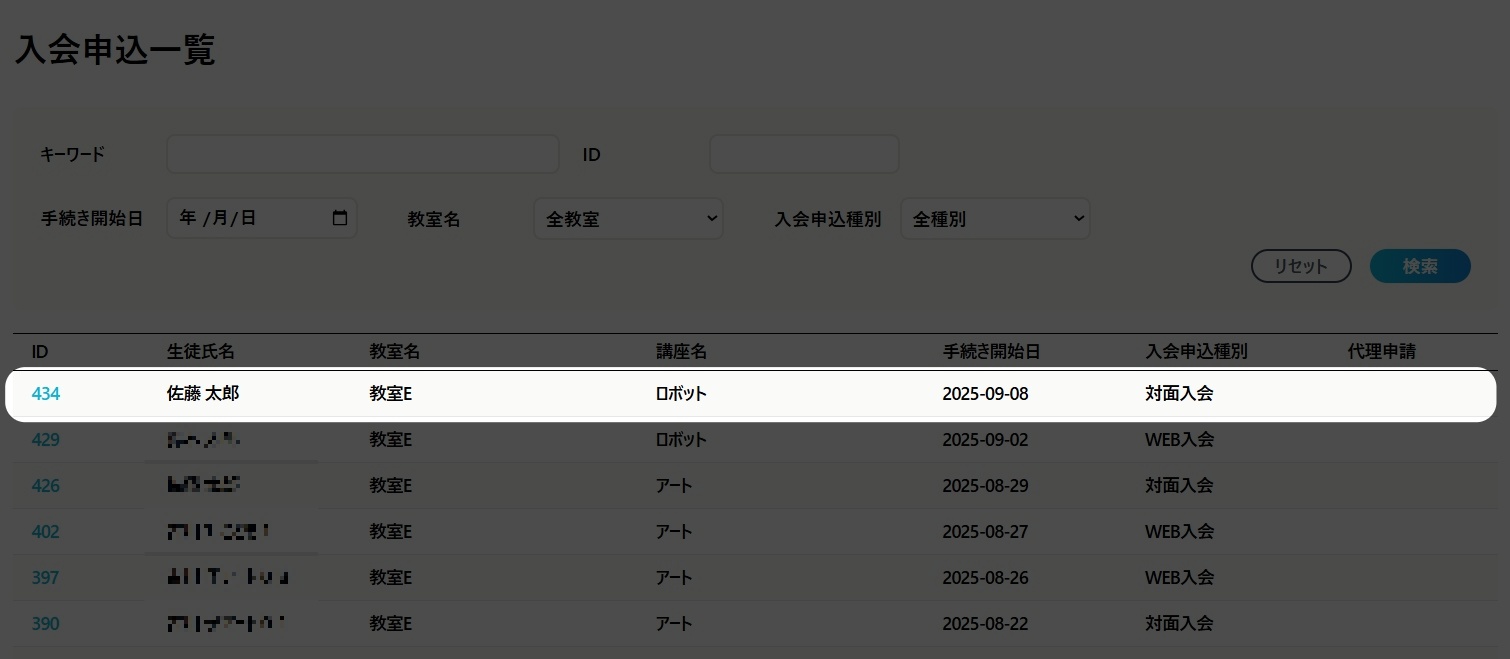
Task: Open application ID 434 link
Action: coord(46,394)
